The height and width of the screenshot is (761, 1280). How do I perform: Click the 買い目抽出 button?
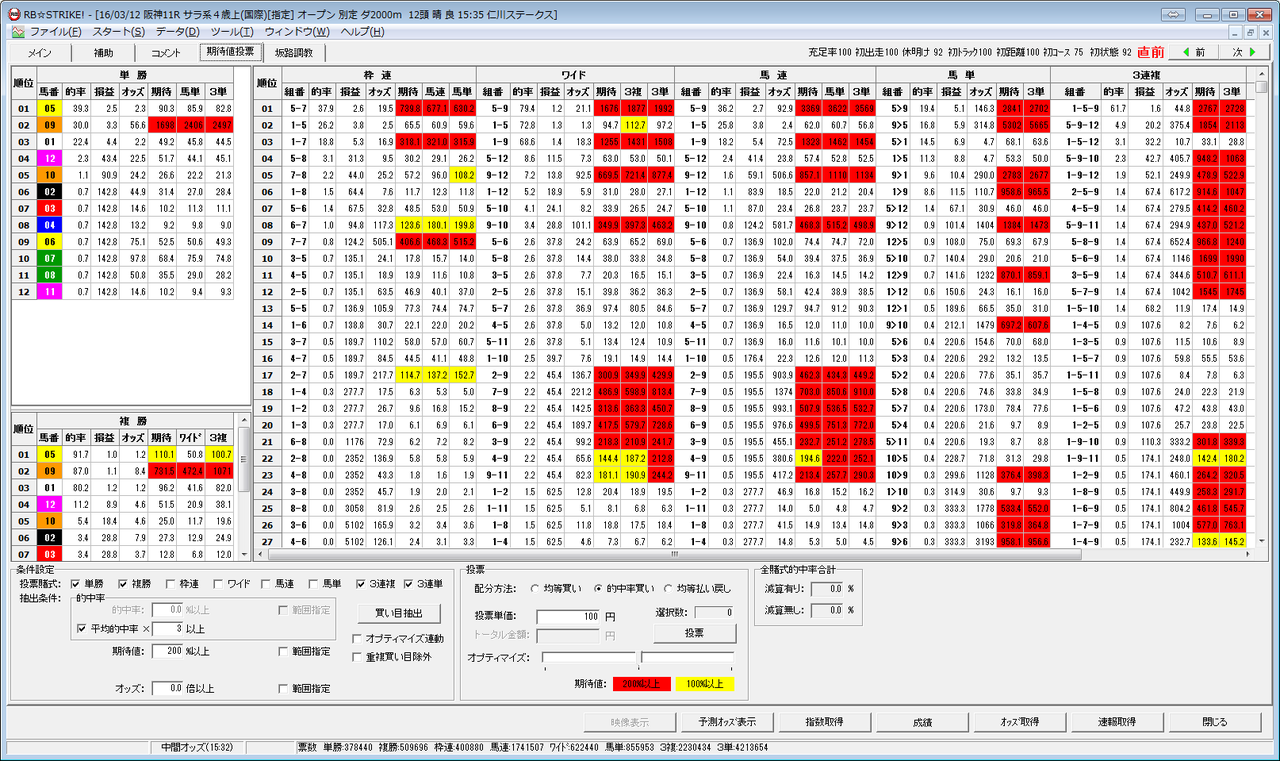point(398,613)
